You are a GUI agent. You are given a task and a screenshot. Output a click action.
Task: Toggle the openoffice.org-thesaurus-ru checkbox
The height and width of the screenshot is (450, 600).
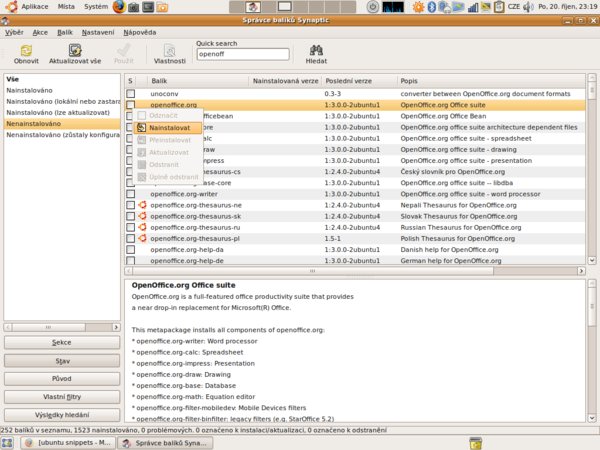click(131, 227)
